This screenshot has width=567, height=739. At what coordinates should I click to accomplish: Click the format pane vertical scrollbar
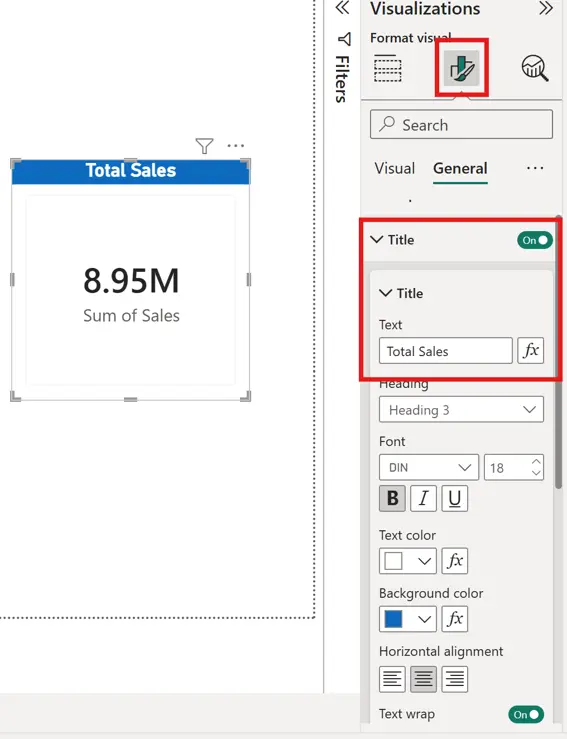click(559, 353)
